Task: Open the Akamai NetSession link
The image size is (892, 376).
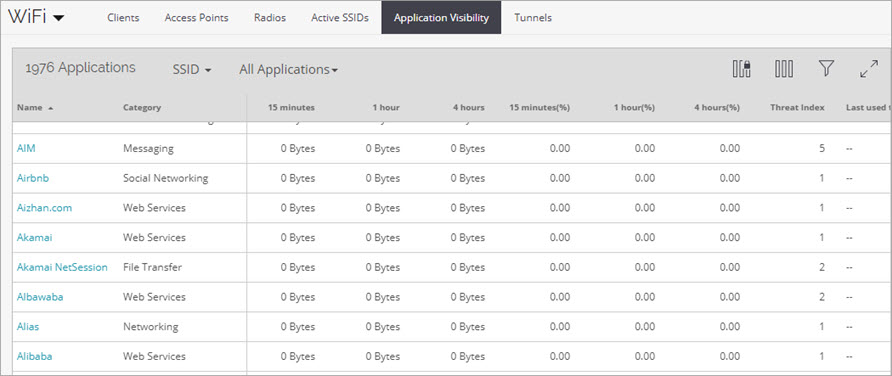Action: coord(62,267)
